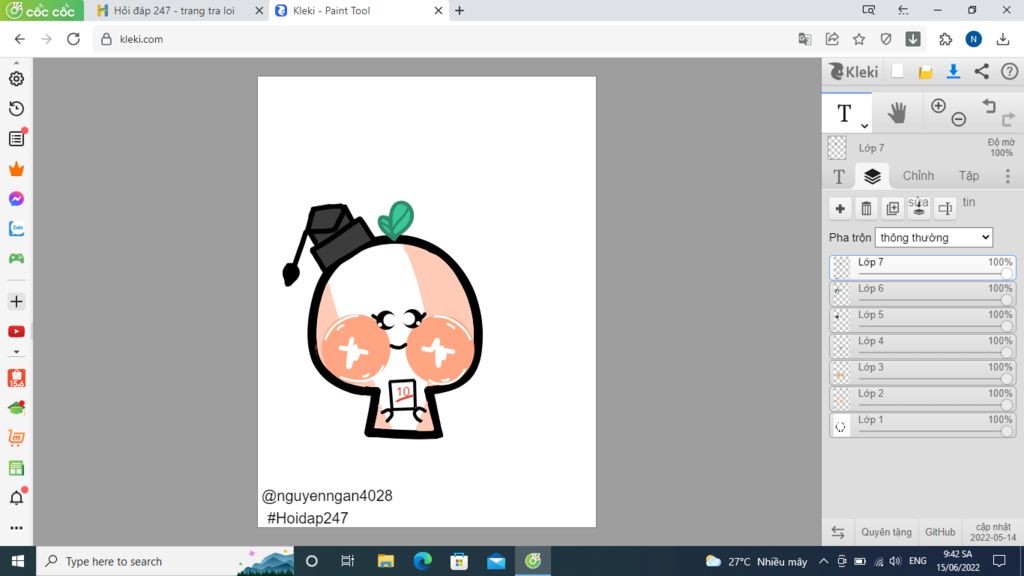
Task: Click the Windows taskbar search box
Action: click(165, 561)
